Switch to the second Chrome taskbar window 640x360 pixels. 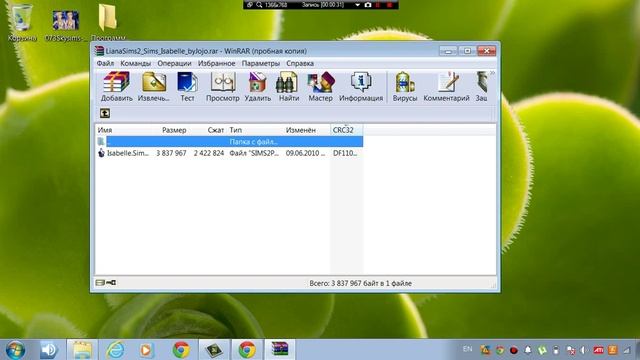tap(247, 350)
